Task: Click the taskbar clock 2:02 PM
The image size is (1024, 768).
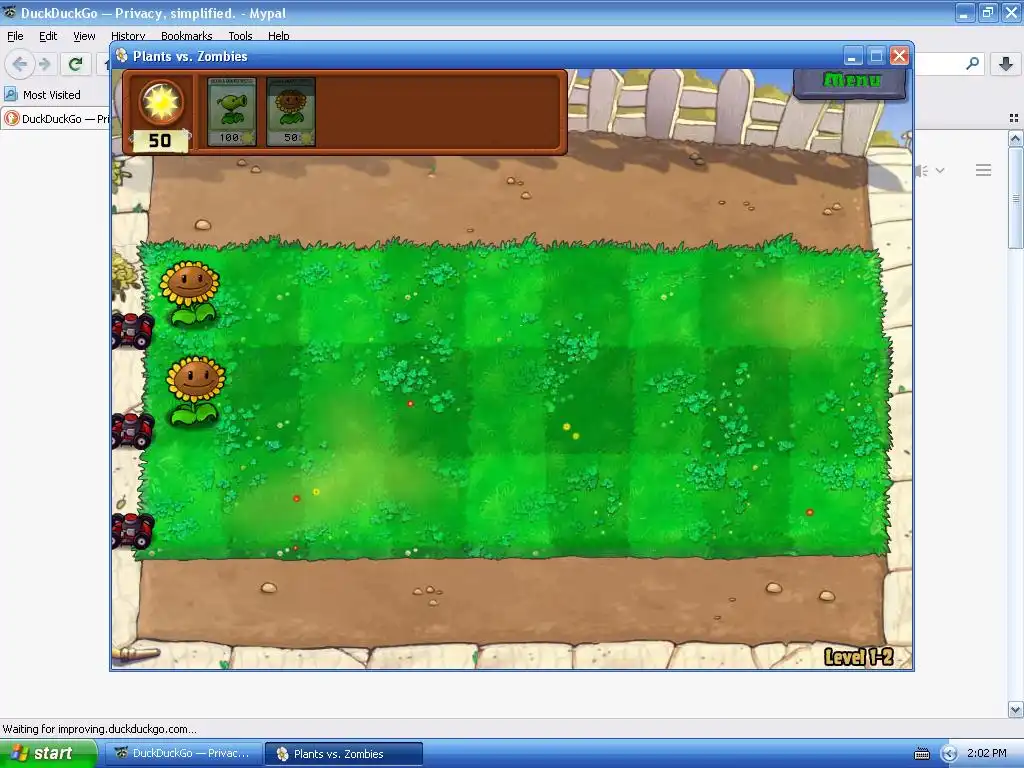Action: pos(987,753)
